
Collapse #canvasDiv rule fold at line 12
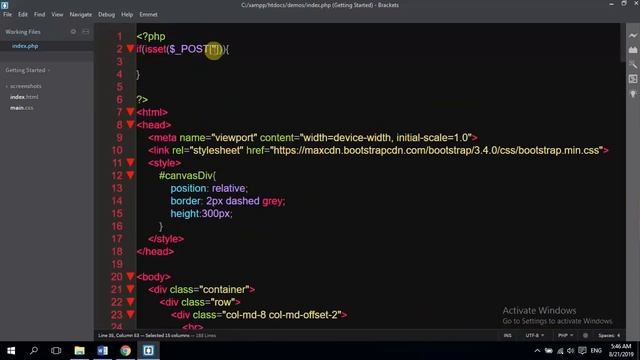click(x=130, y=175)
